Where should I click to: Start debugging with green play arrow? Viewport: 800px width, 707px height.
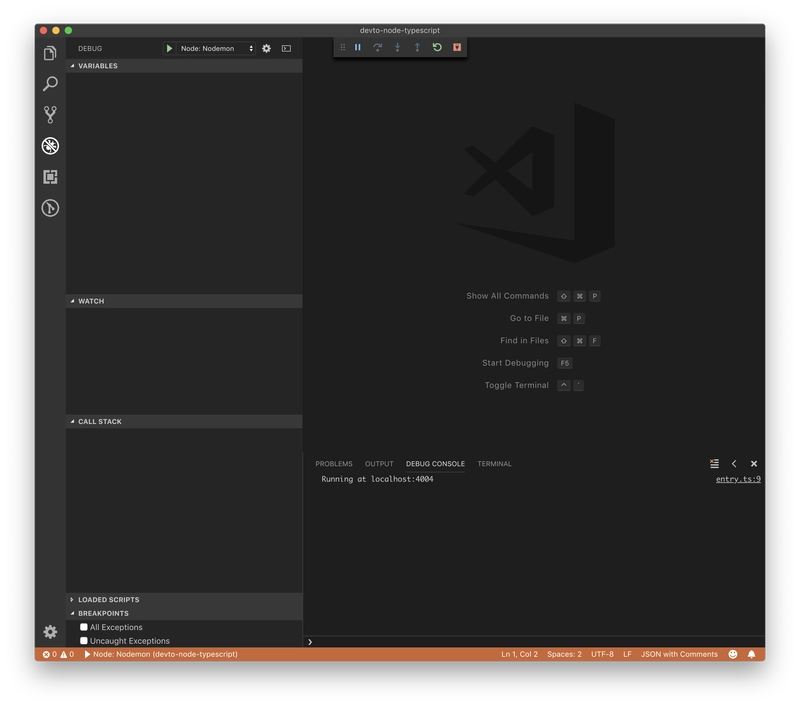click(169, 48)
